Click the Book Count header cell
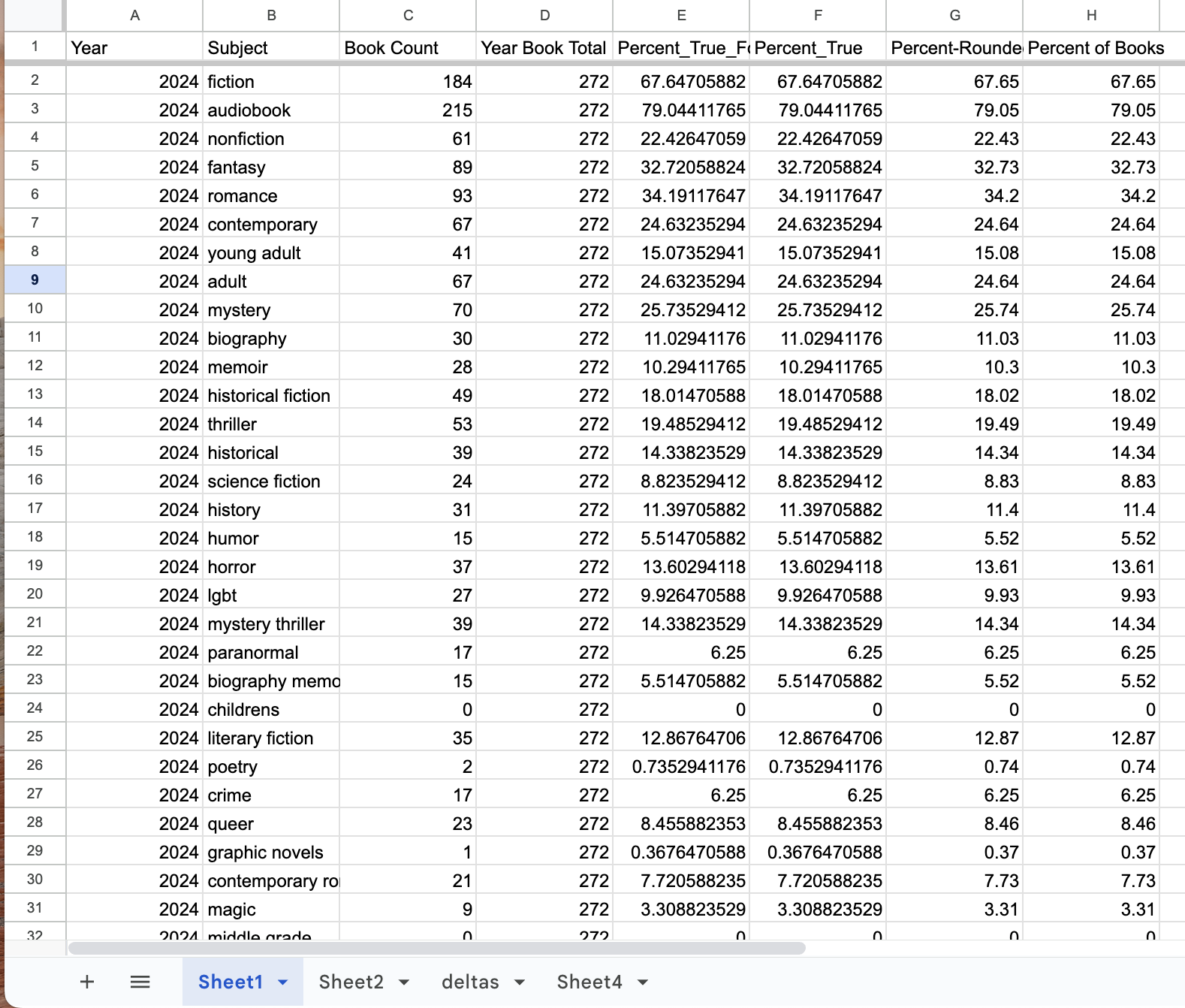Image resolution: width=1185 pixels, height=1008 pixels. [x=408, y=47]
